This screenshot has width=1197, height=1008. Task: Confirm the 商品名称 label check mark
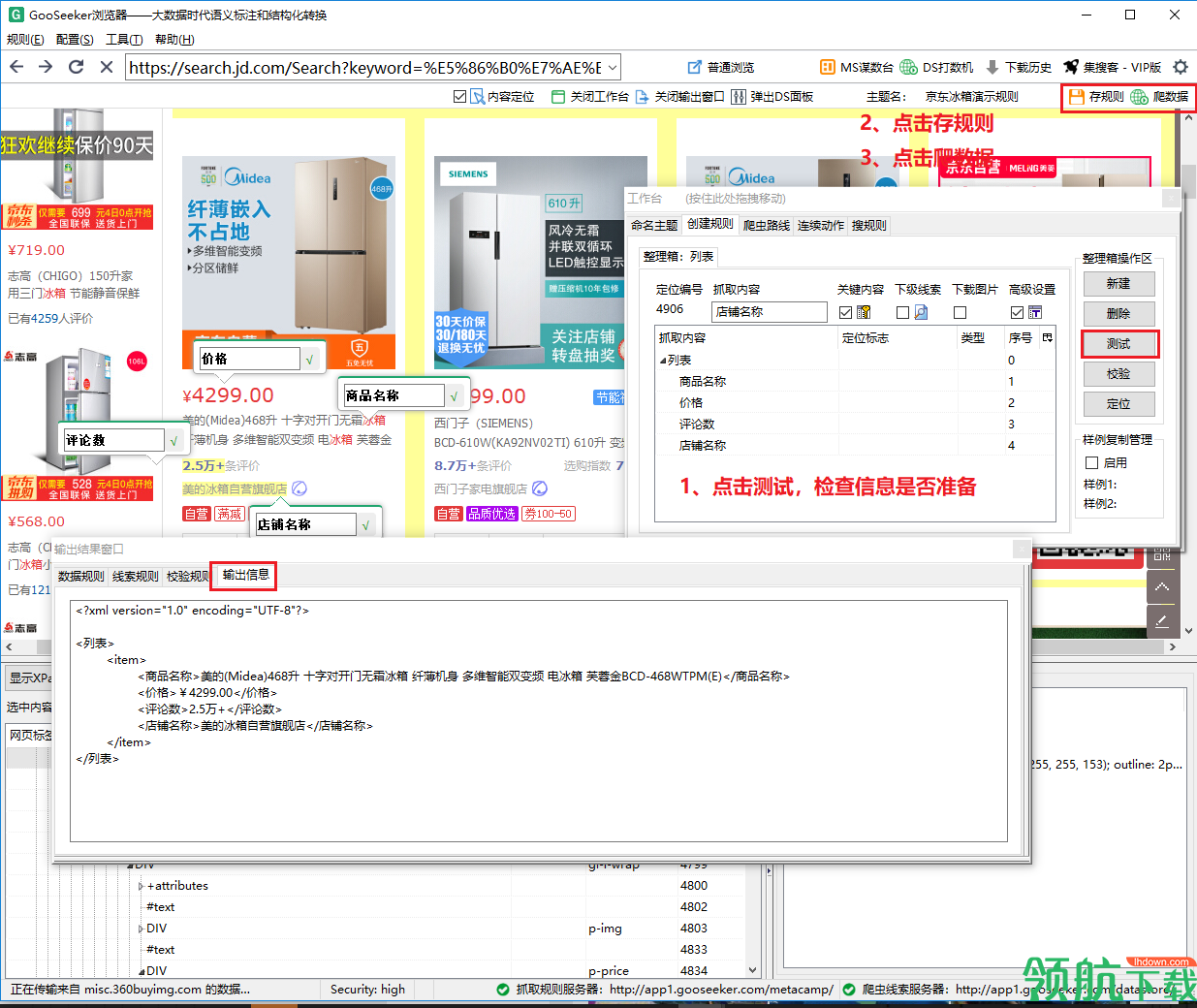pyautogui.click(x=454, y=396)
